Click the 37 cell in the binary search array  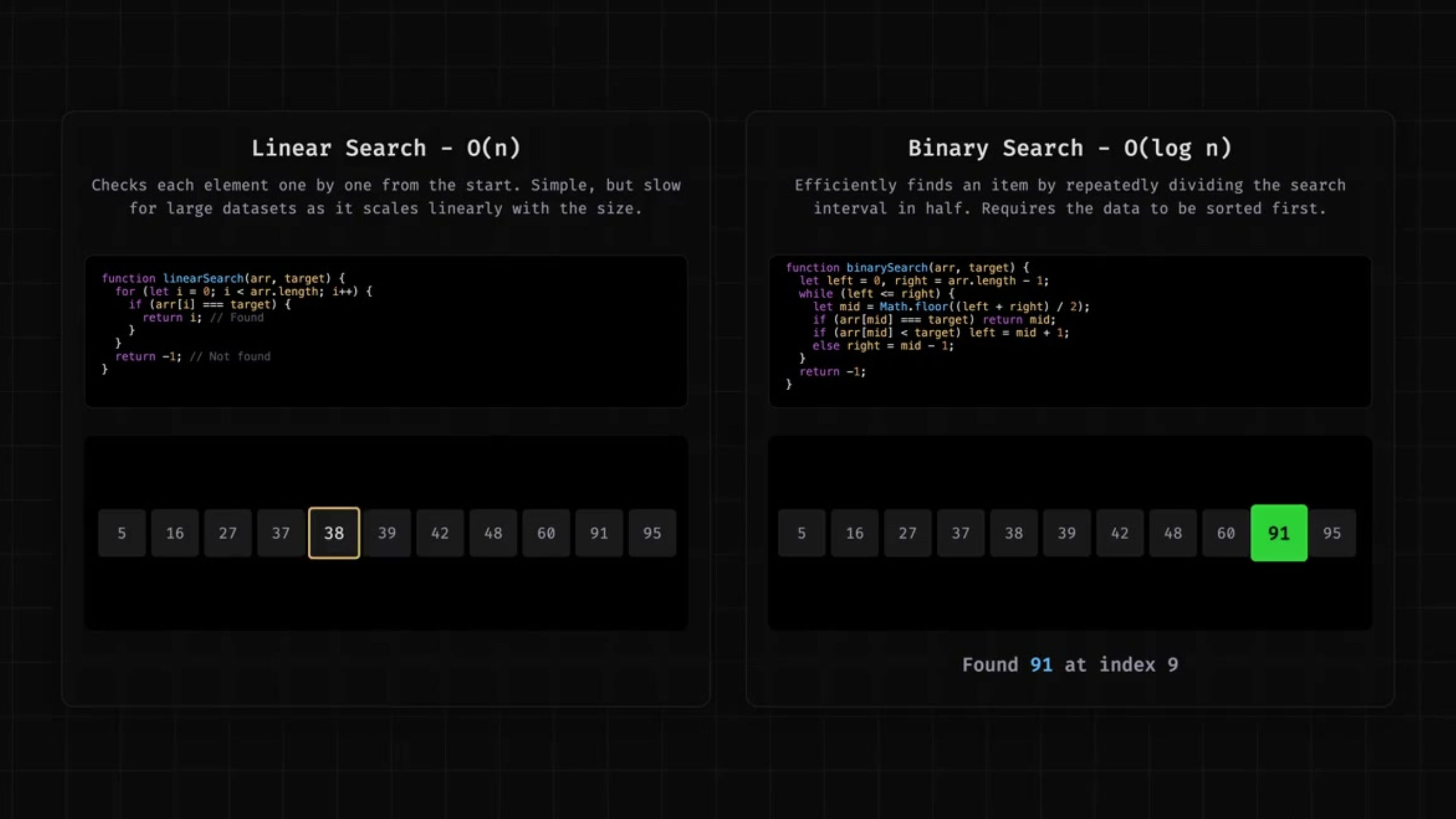(961, 532)
